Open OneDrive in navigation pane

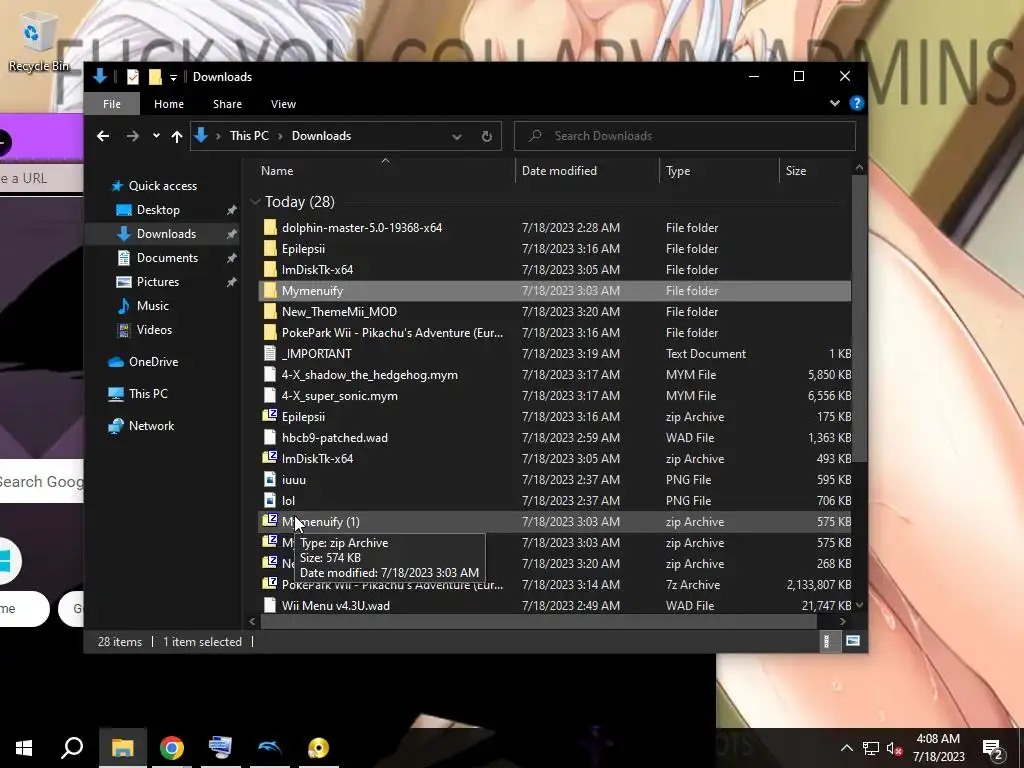pos(153,362)
